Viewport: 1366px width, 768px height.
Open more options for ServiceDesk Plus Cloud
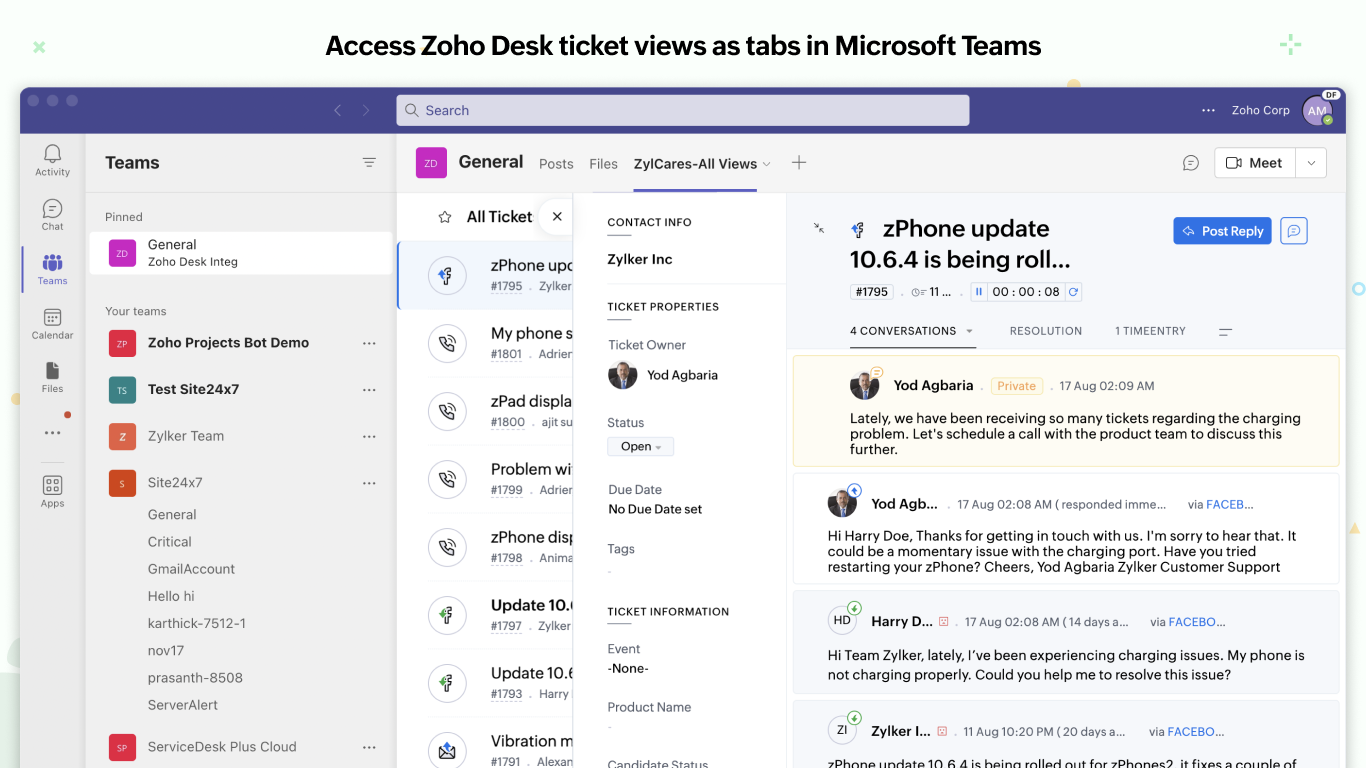click(x=369, y=747)
